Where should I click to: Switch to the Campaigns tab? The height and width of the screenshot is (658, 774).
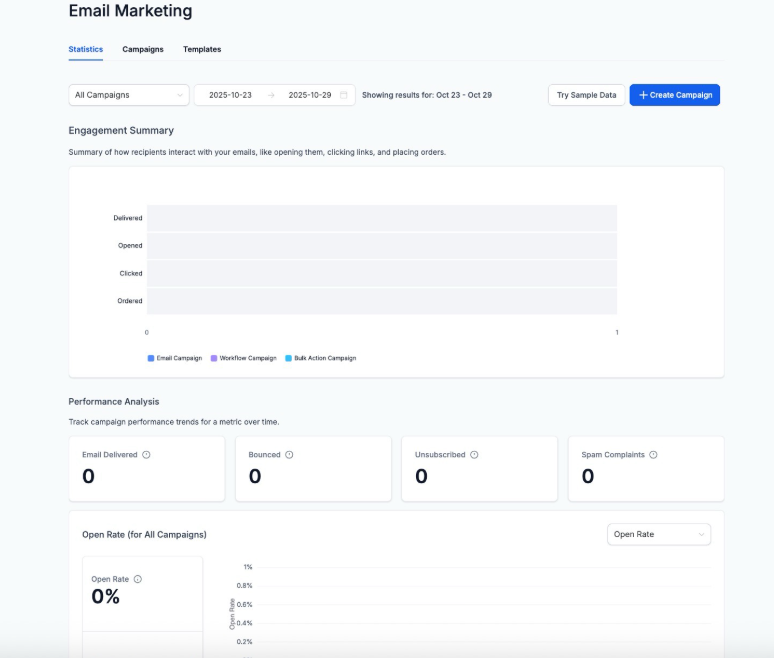[143, 49]
